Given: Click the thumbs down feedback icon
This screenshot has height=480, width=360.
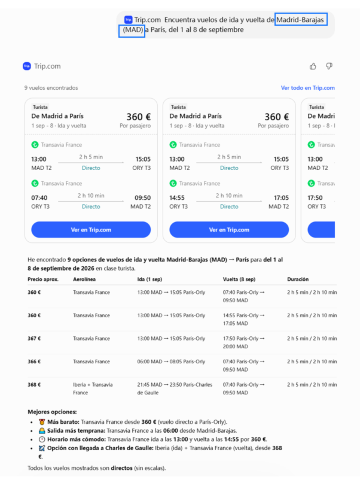Looking at the screenshot, I should [329, 67].
